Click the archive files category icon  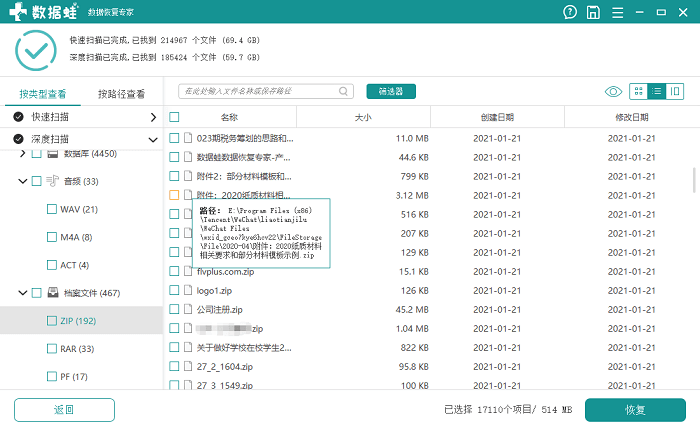53,292
